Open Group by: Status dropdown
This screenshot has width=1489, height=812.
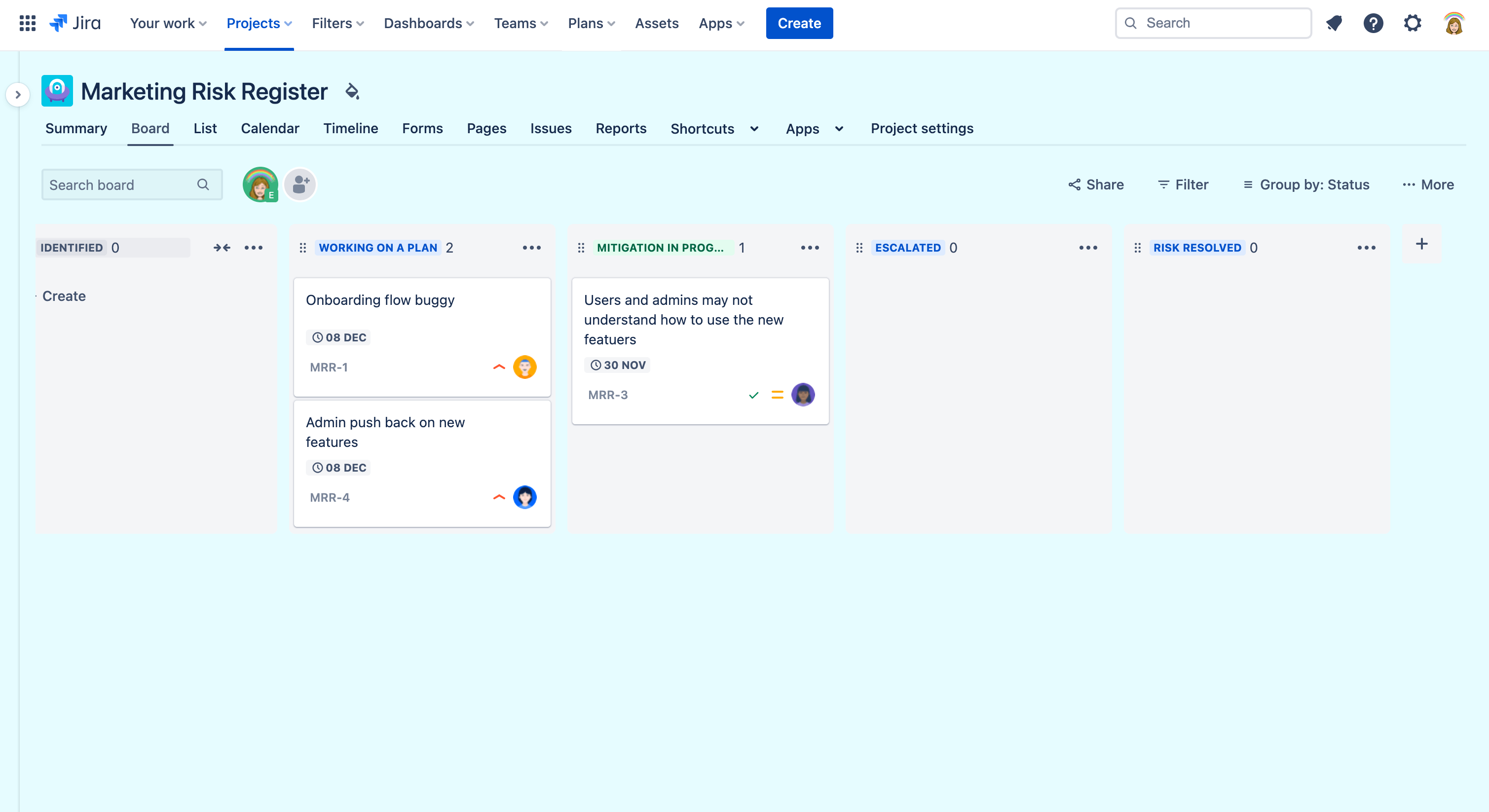point(1306,185)
